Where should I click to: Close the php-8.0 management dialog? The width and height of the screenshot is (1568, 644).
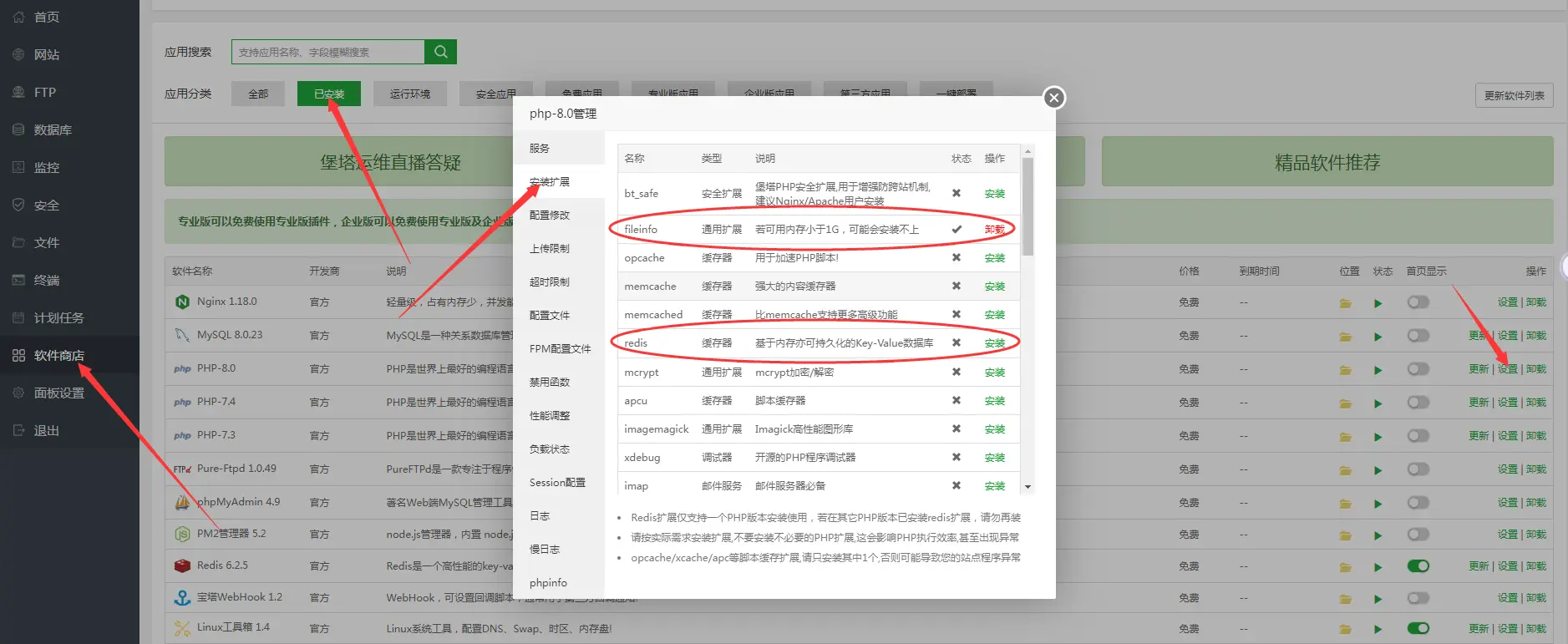click(x=1054, y=98)
